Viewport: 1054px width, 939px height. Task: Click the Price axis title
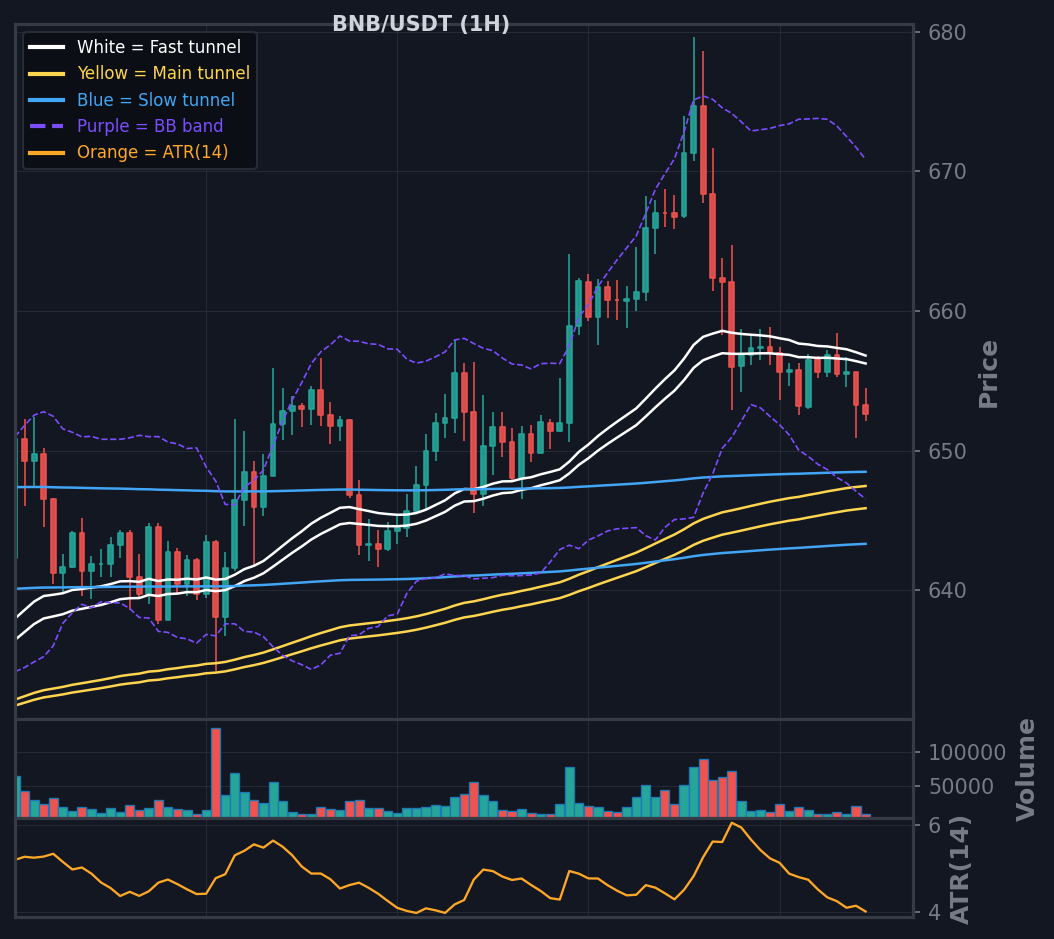tap(989, 374)
